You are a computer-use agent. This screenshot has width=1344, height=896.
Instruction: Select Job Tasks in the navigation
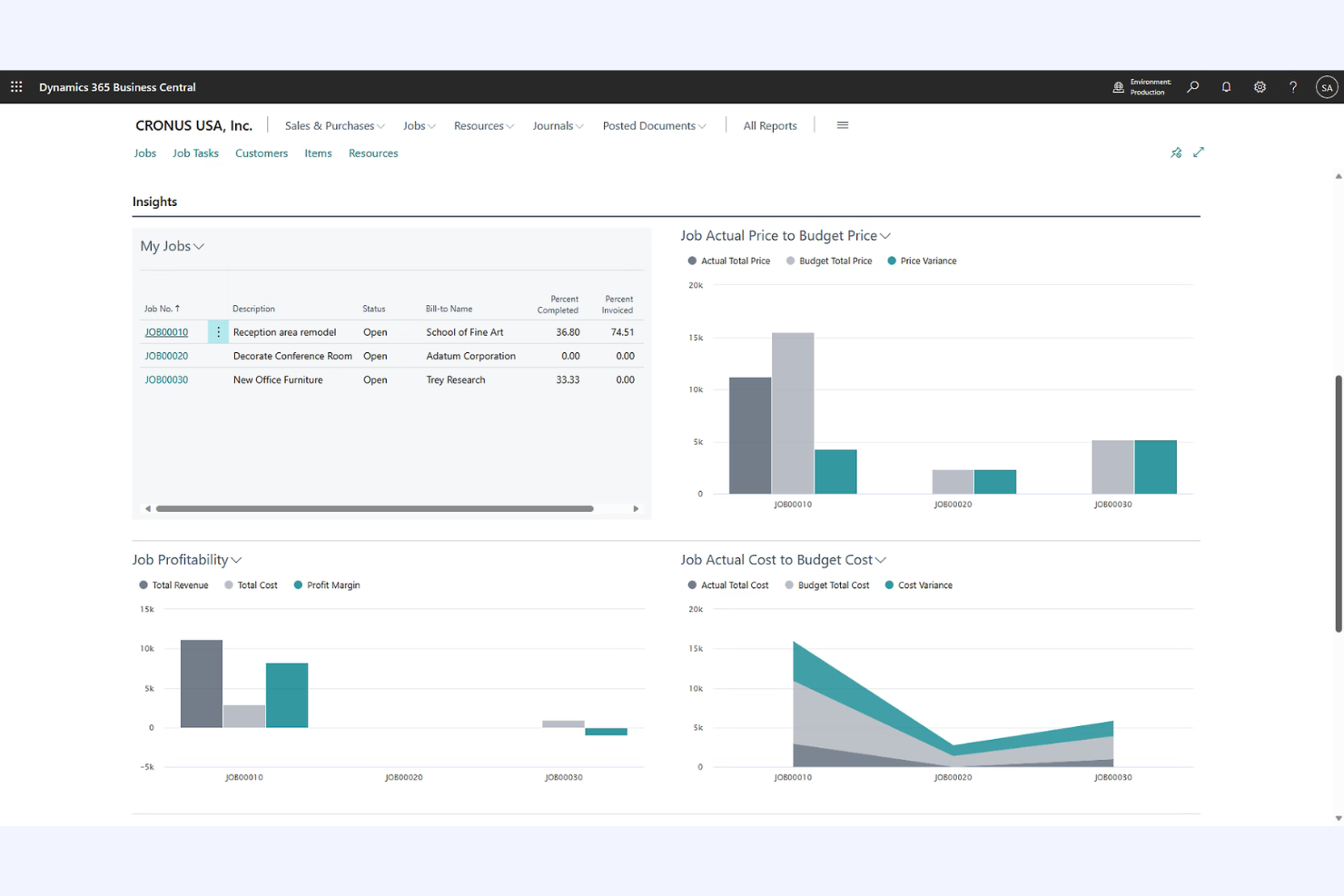tap(195, 153)
